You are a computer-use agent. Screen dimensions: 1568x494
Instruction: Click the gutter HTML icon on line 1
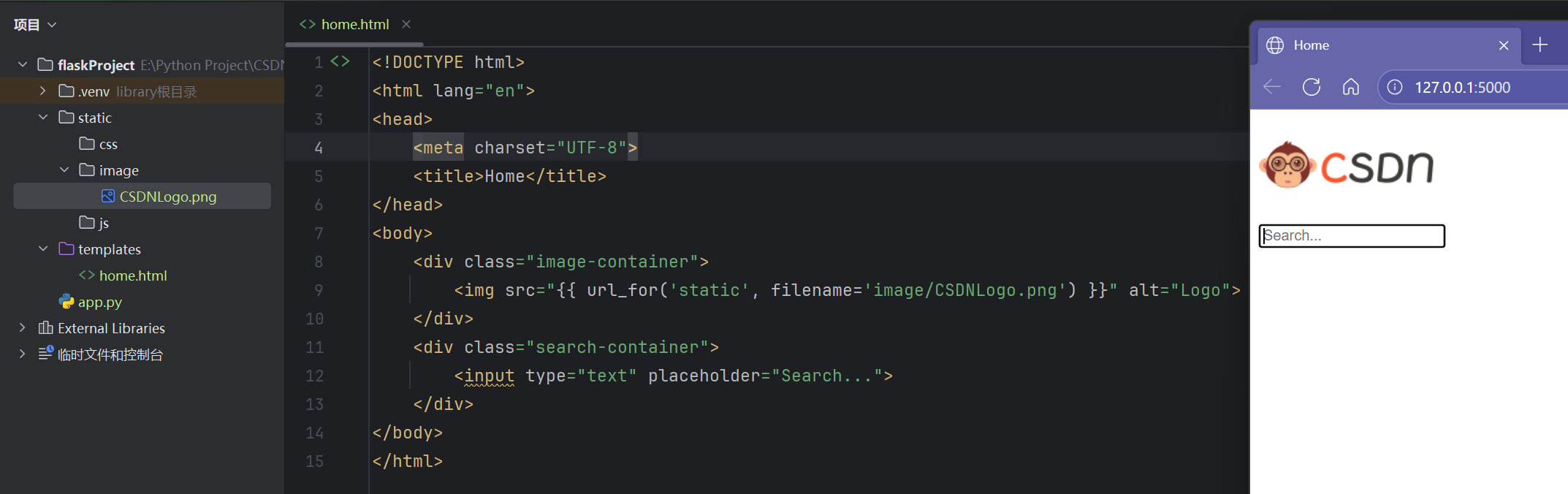pyautogui.click(x=340, y=61)
